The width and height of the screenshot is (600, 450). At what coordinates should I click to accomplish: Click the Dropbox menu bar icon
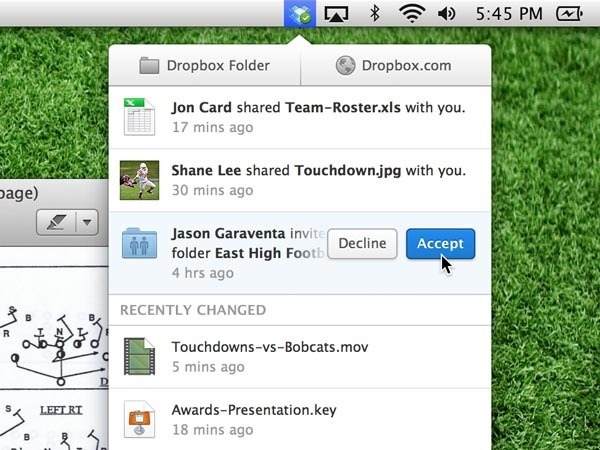(300, 13)
